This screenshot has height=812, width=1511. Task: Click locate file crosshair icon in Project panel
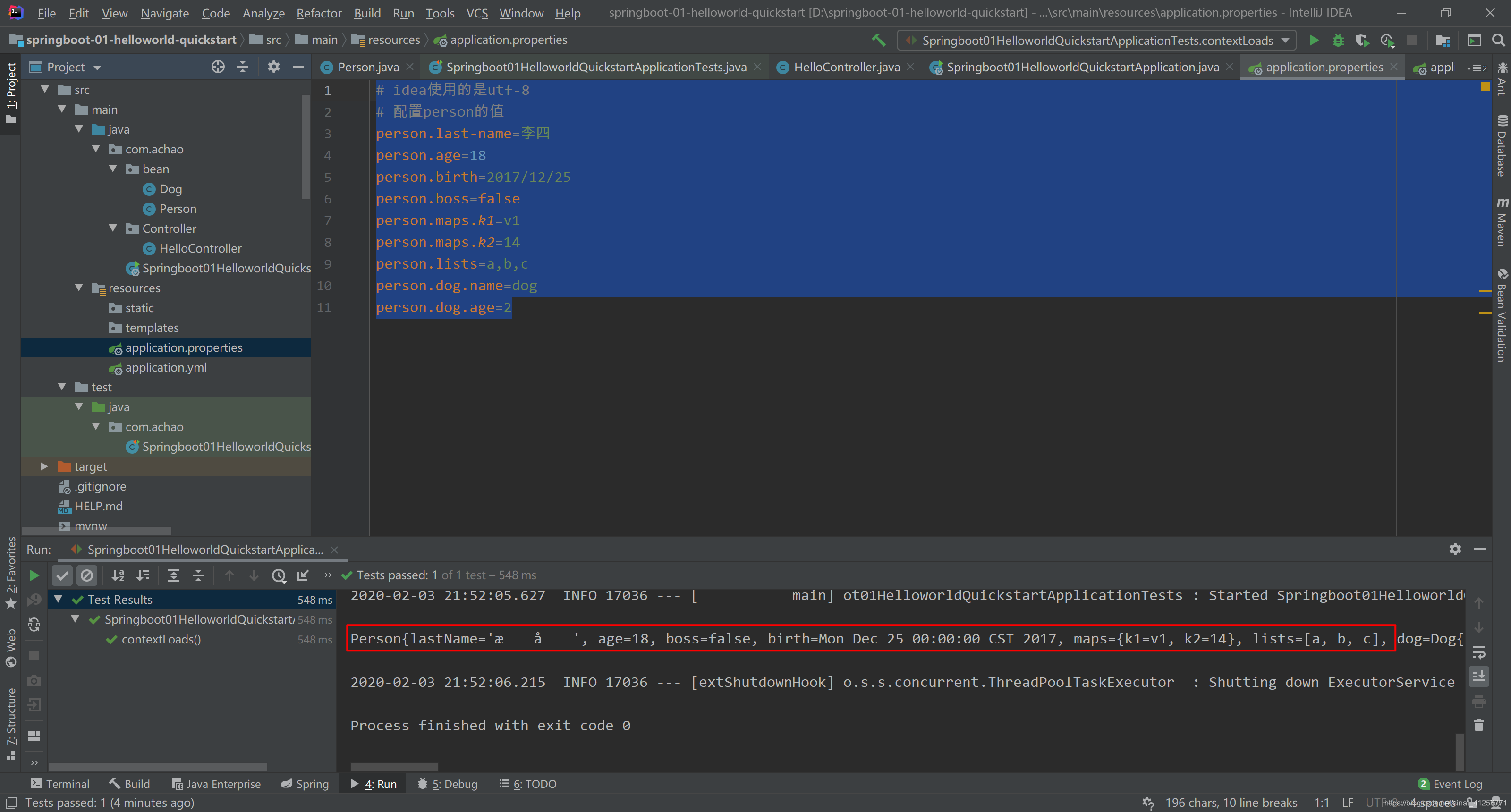[218, 67]
